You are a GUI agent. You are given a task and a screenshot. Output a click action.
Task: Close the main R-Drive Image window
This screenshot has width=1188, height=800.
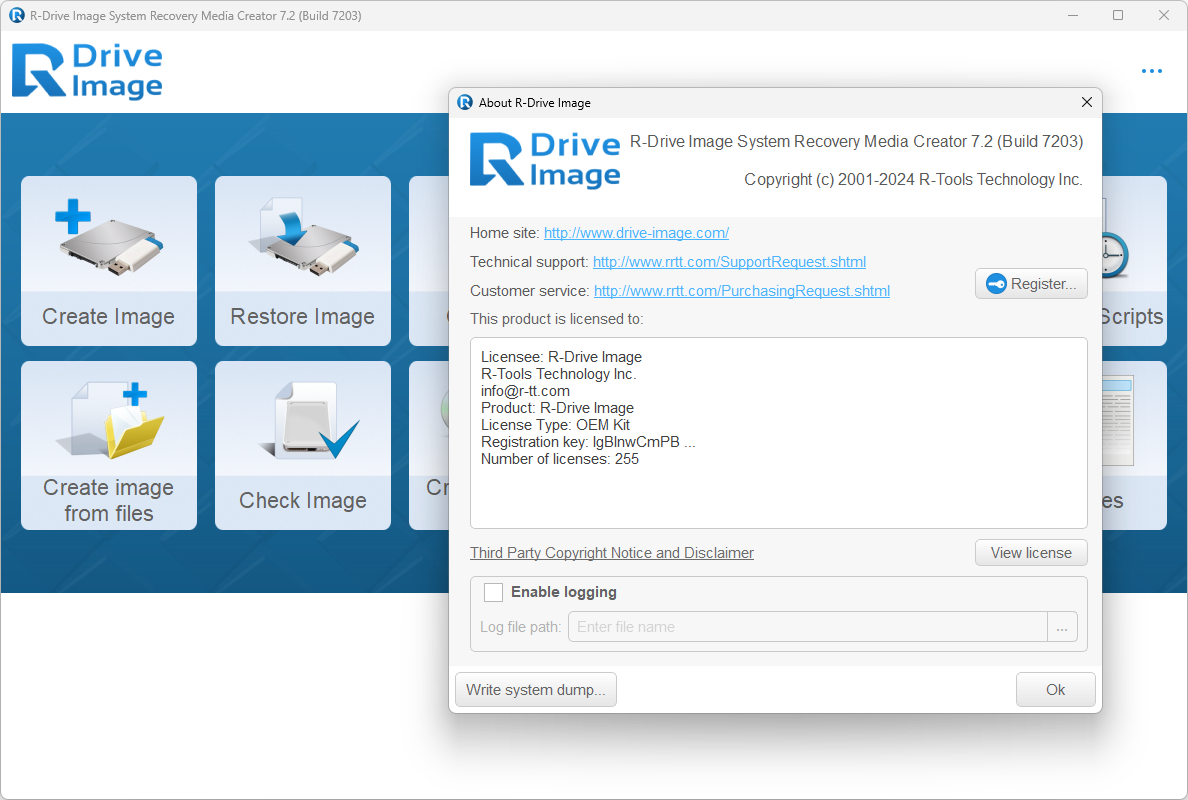click(x=1164, y=15)
